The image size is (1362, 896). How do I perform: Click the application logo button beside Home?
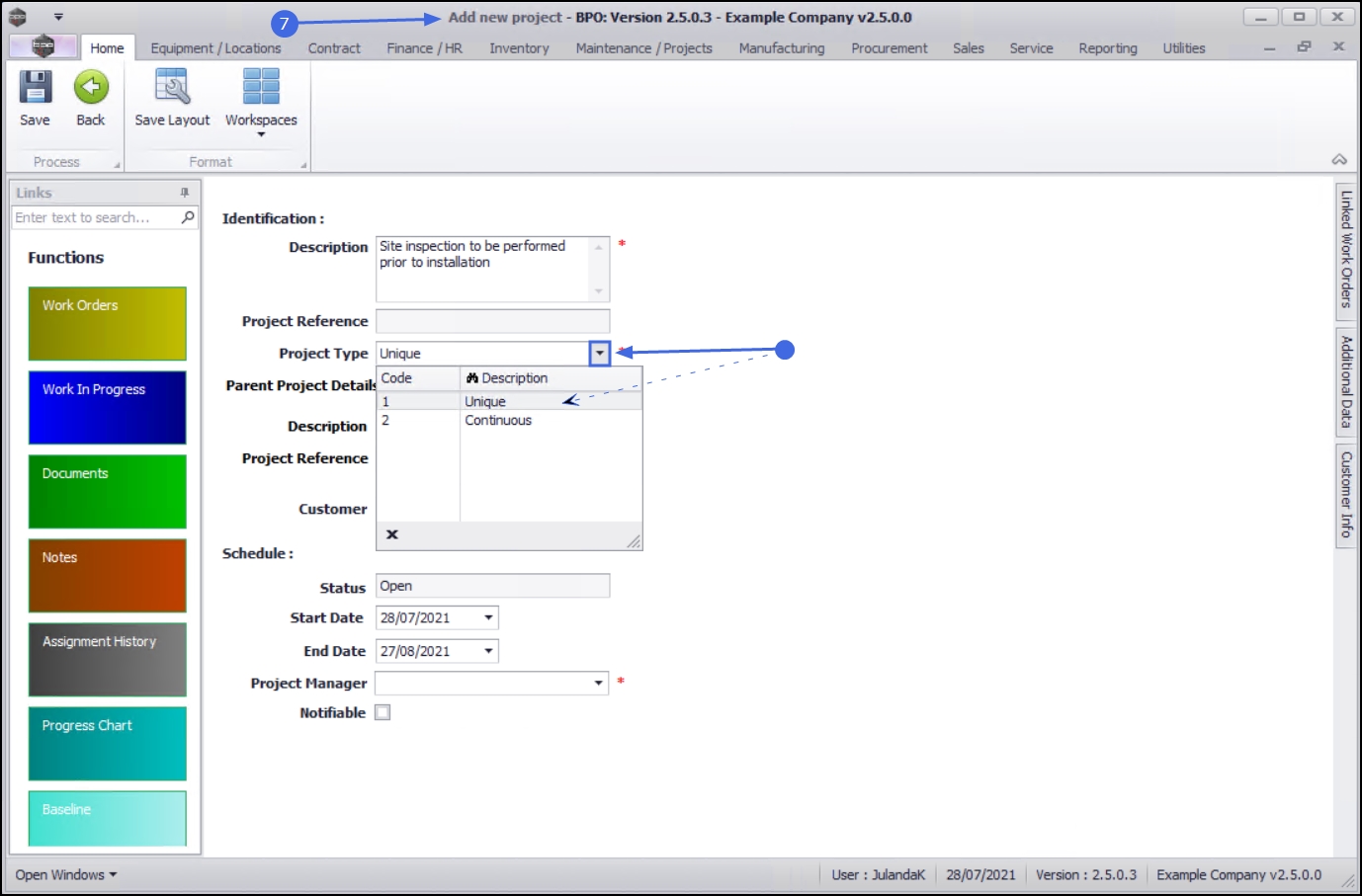pos(43,46)
